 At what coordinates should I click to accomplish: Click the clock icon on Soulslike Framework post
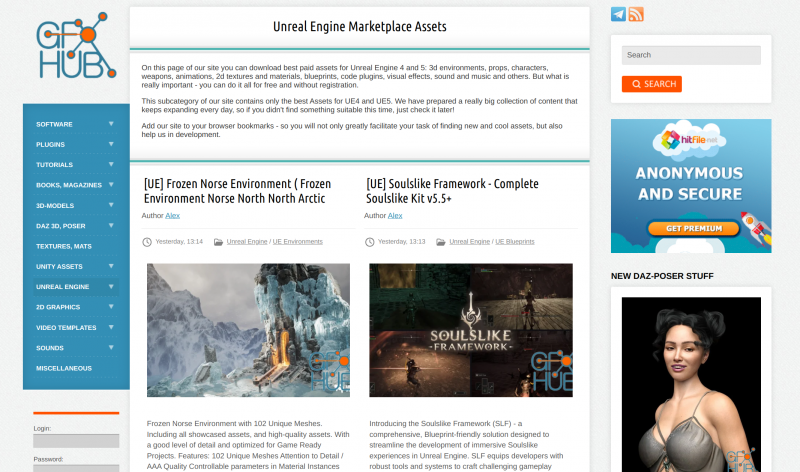[x=370, y=241]
